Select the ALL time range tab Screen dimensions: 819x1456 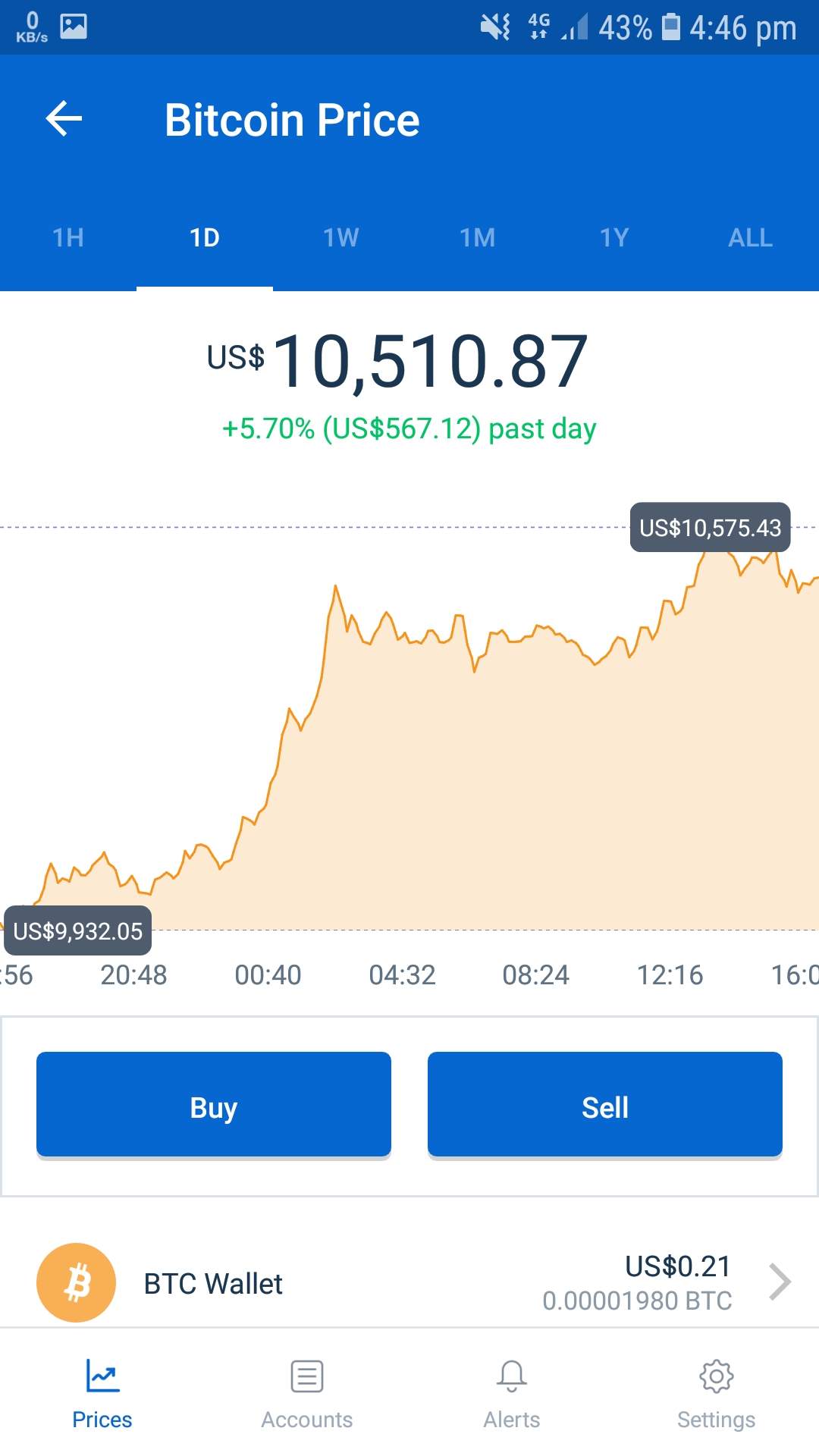click(x=751, y=238)
